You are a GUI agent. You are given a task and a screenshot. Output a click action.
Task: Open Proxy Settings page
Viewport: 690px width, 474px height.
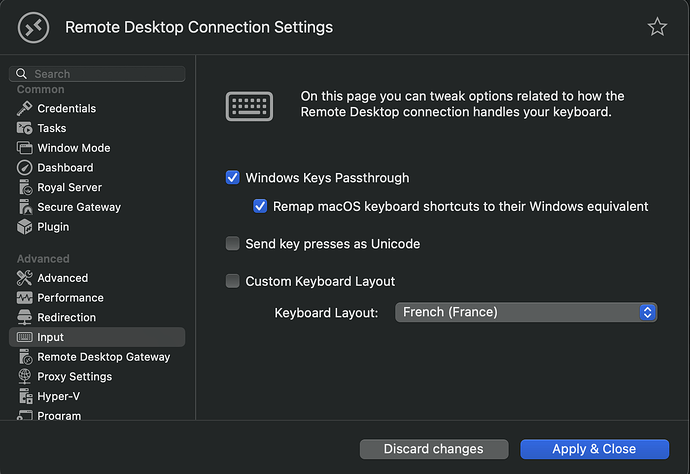74,377
